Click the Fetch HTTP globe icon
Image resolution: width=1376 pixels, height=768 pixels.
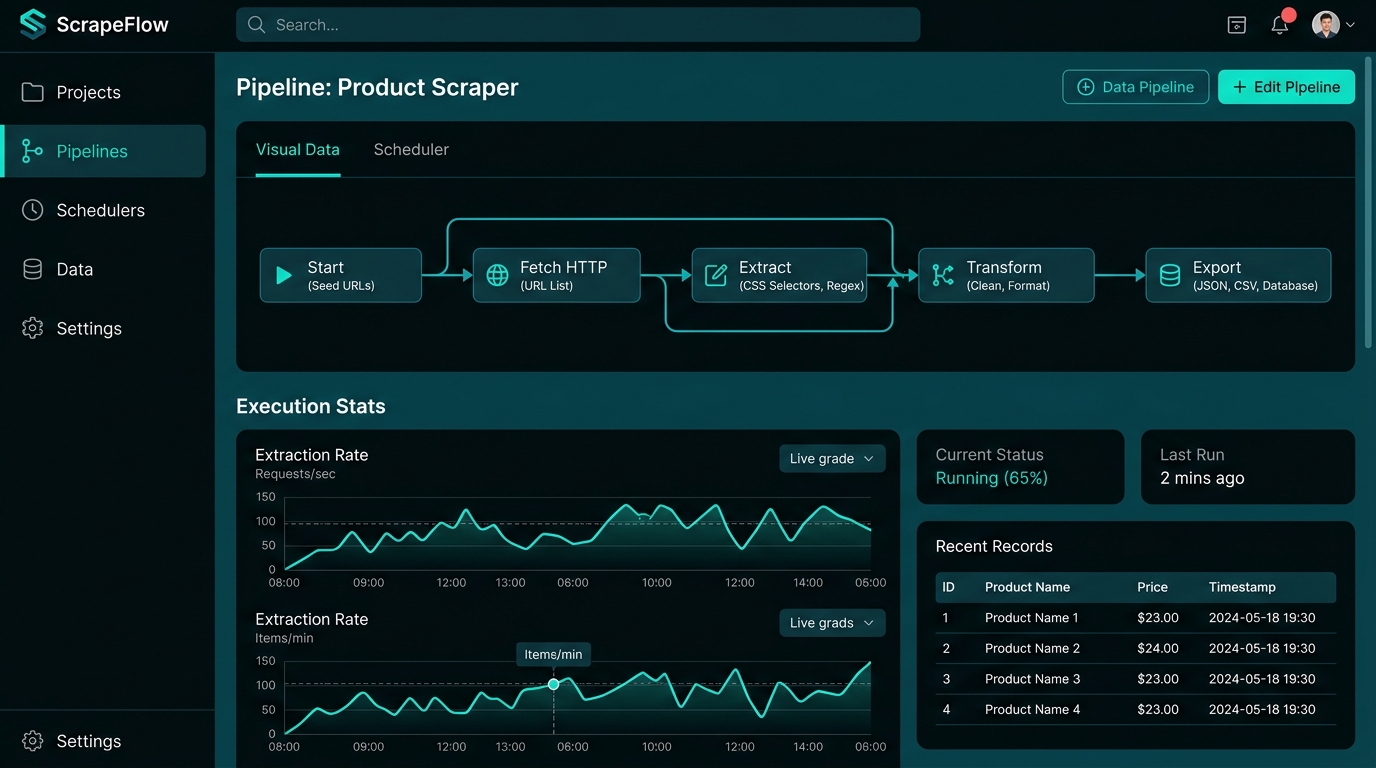(497, 275)
